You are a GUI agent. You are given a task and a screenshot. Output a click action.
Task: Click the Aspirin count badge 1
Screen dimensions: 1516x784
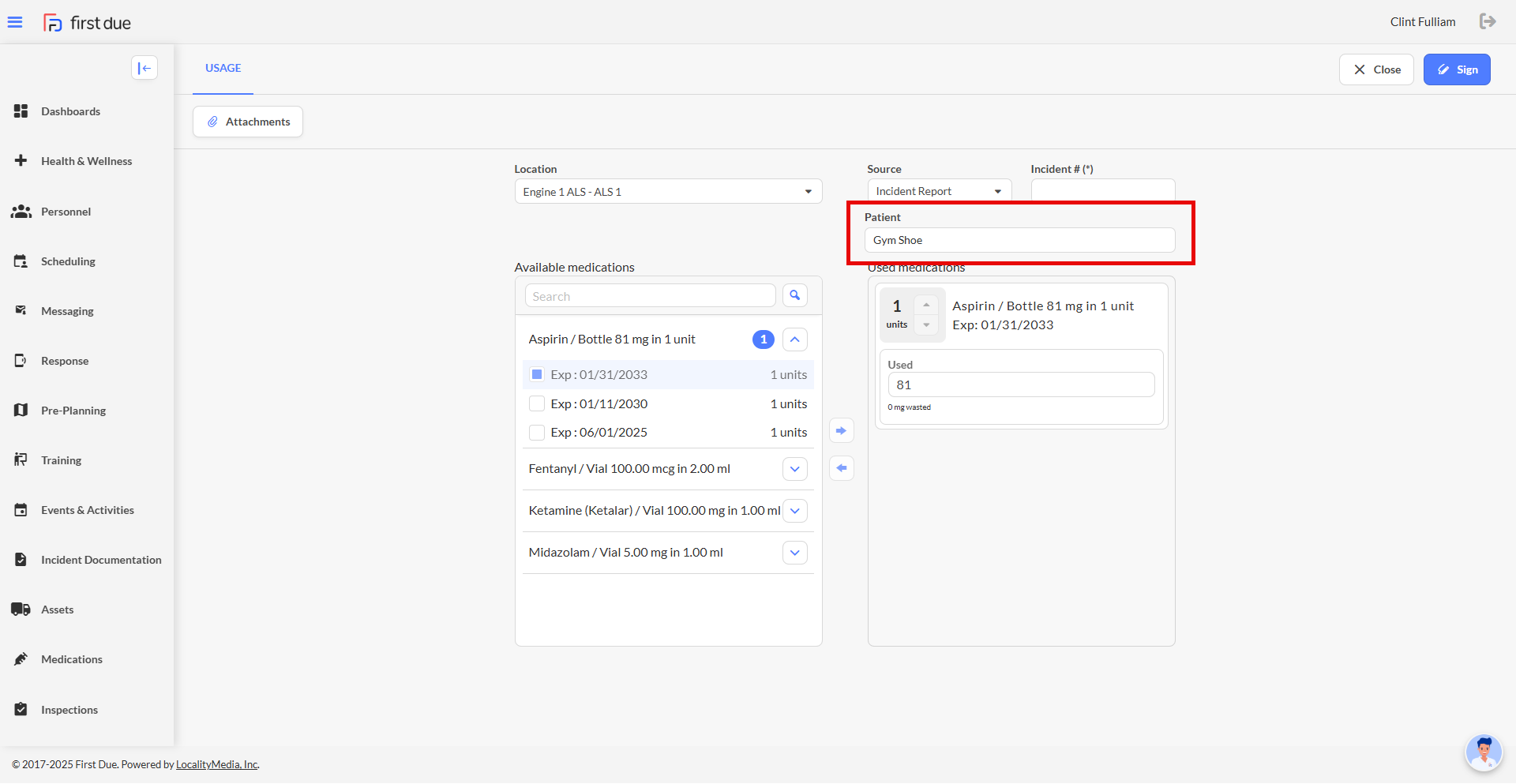click(764, 339)
